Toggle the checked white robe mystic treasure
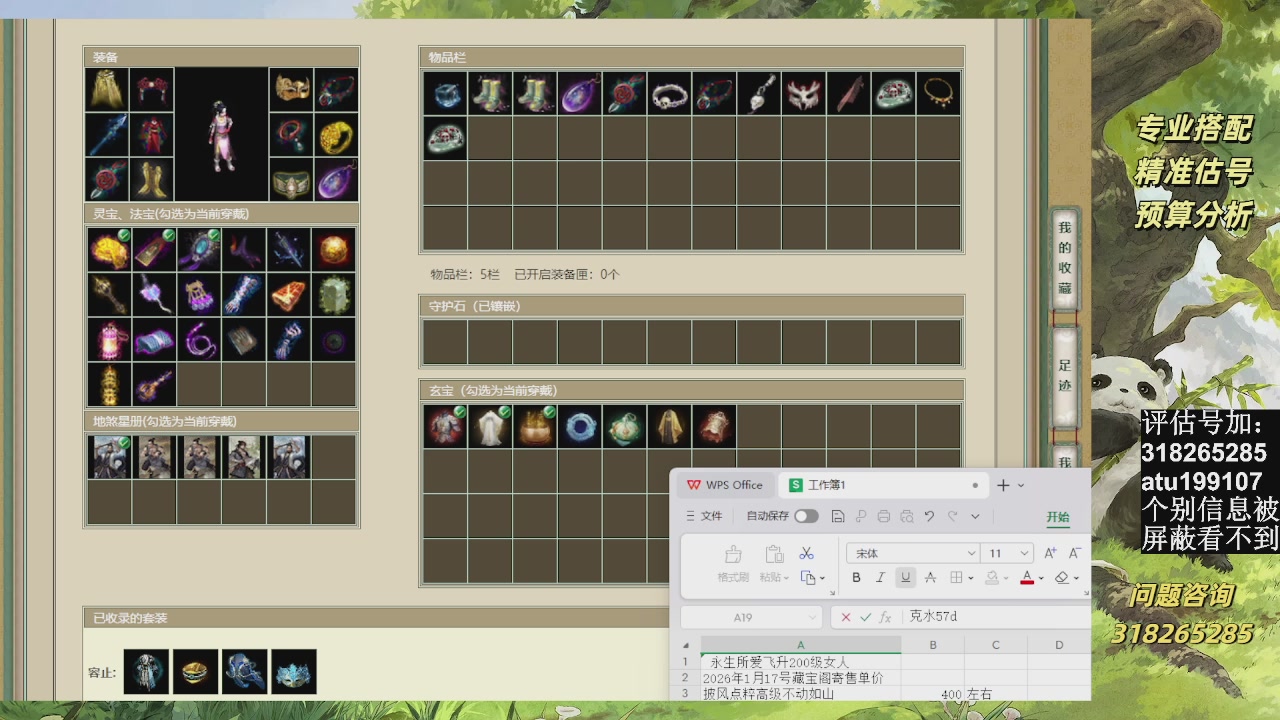The width and height of the screenshot is (1280, 720). (490, 426)
